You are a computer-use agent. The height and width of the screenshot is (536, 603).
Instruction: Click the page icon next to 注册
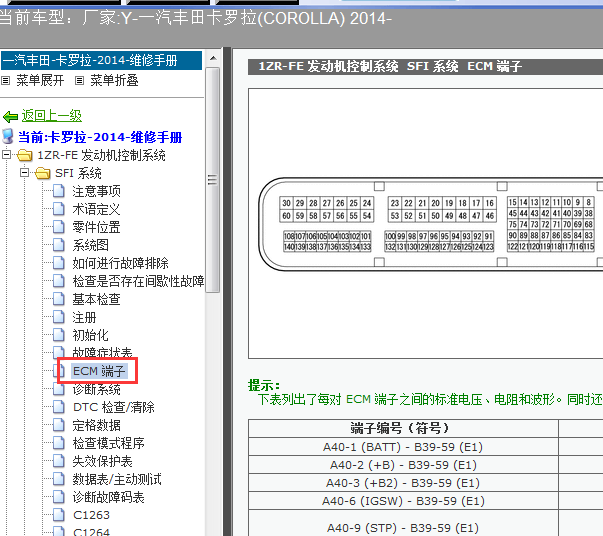pyautogui.click(x=58, y=317)
